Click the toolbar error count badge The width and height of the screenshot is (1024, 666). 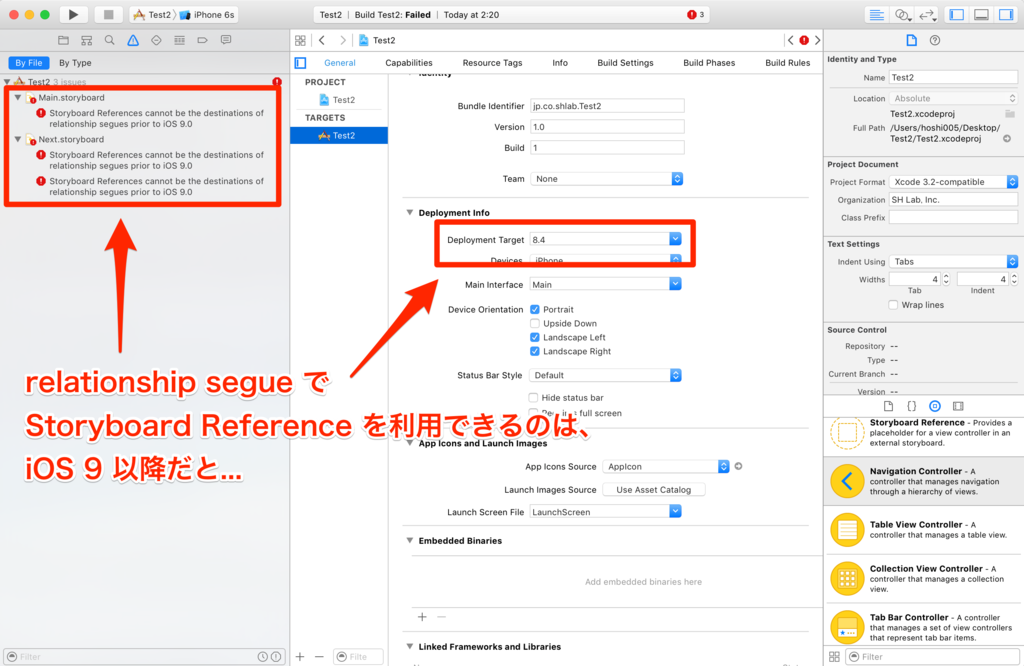coord(696,14)
